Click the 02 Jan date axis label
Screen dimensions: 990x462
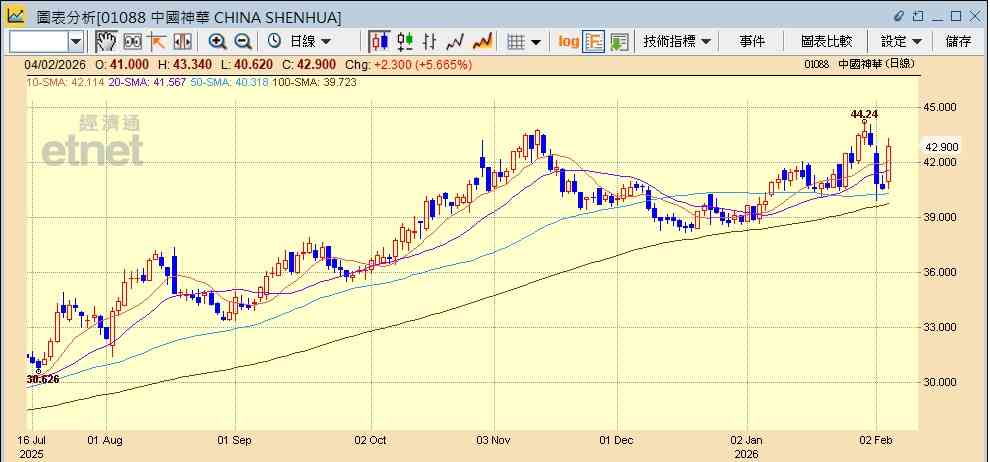tap(747, 440)
